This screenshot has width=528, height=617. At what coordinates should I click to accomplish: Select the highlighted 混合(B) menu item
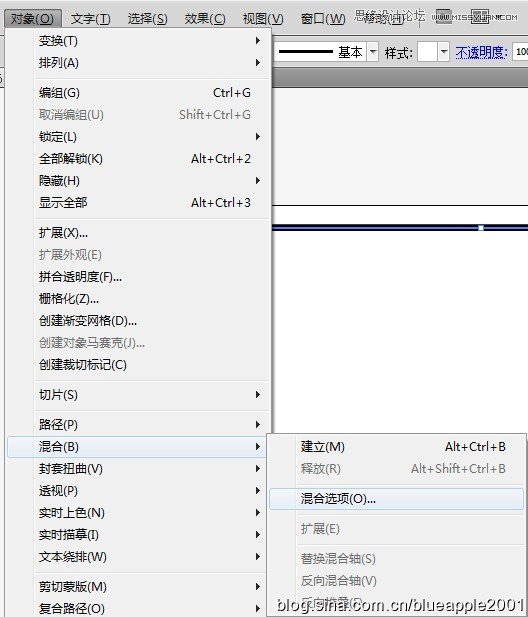tap(138, 447)
